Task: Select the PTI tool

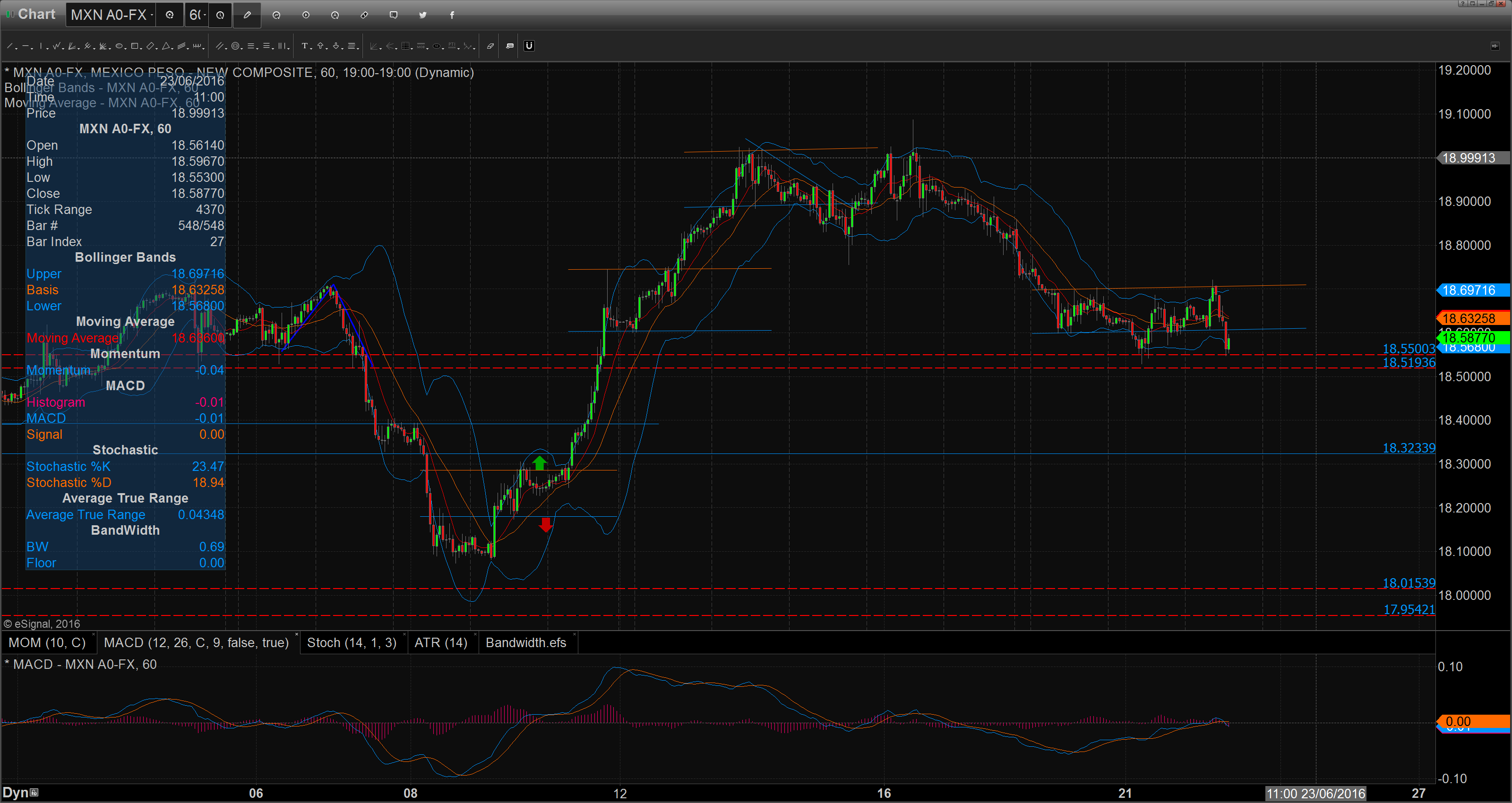Action: click(452, 46)
